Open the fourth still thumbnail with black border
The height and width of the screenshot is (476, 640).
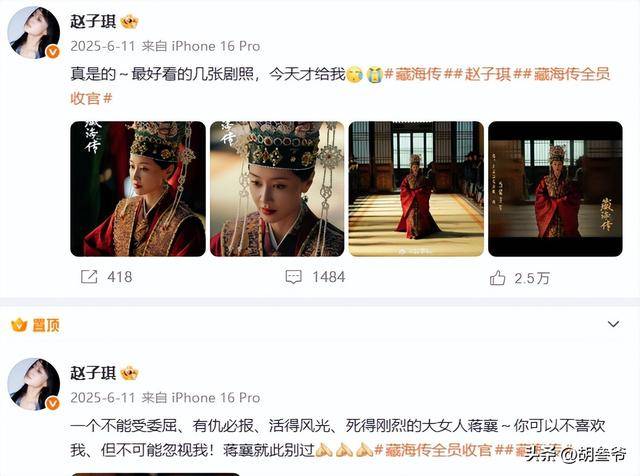click(556, 189)
